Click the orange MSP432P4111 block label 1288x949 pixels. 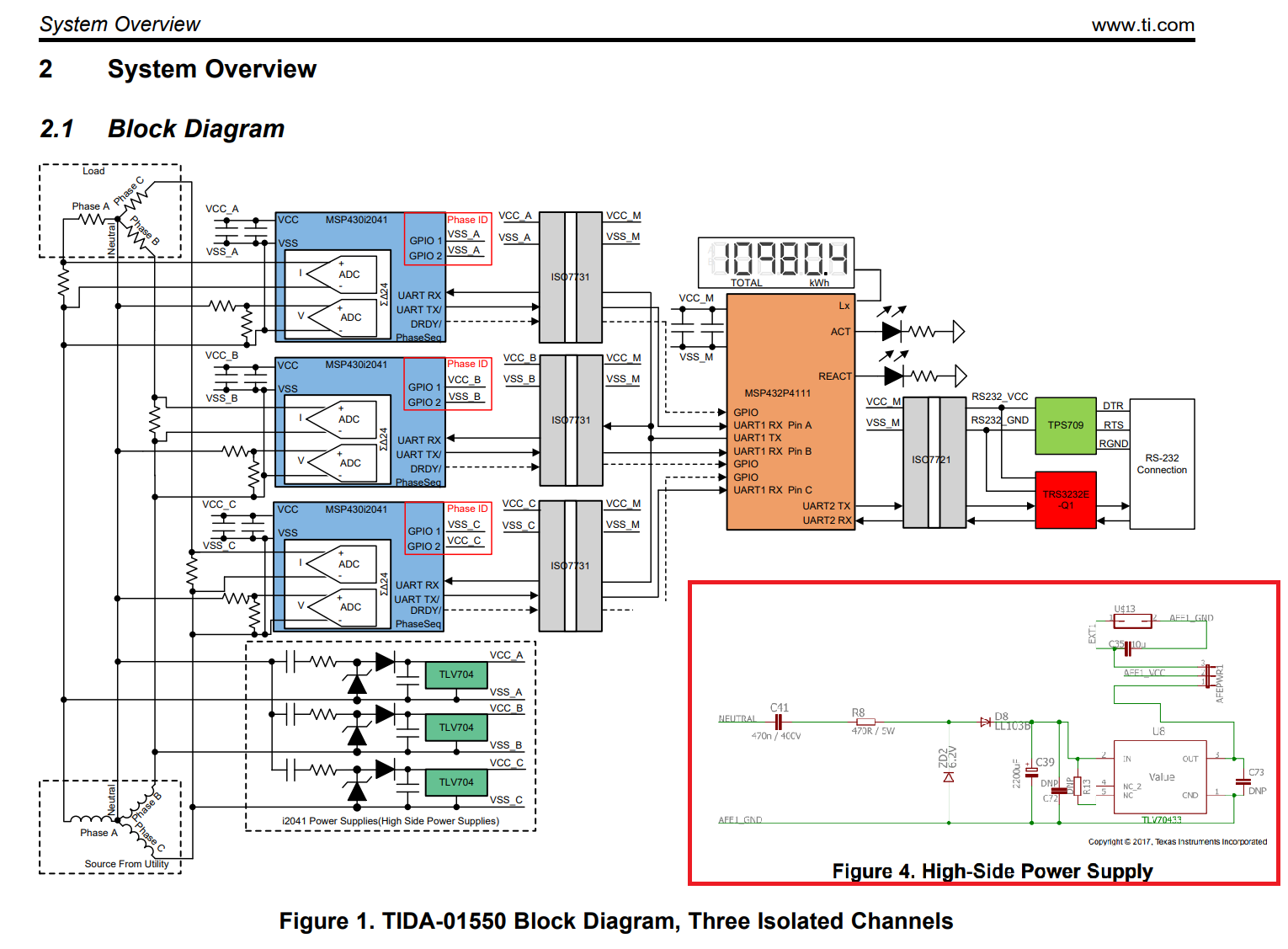(778, 393)
